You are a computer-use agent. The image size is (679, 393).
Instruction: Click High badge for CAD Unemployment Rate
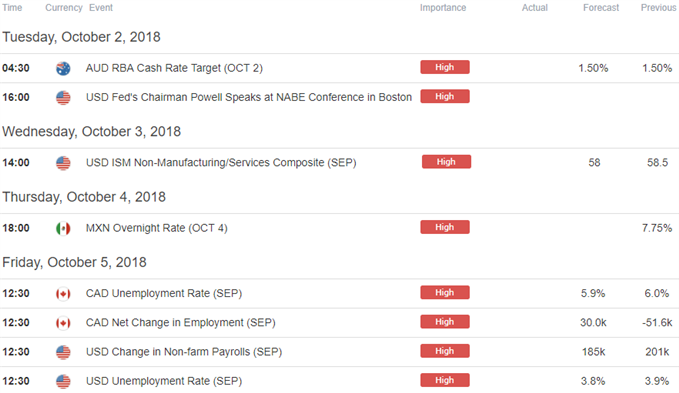(x=445, y=292)
